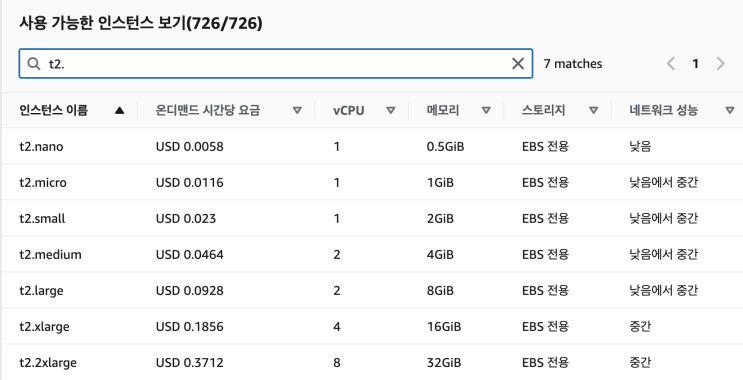Sort by 메모리 column arrow
743x380 pixels.
point(486,110)
